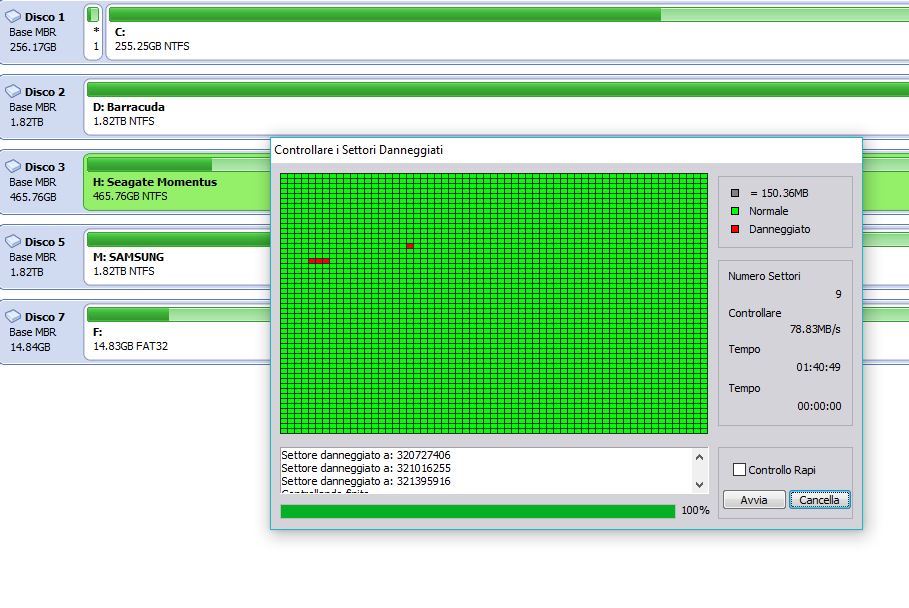Select log line 'Settore danneggiato a: 321395916'

click(x=366, y=481)
